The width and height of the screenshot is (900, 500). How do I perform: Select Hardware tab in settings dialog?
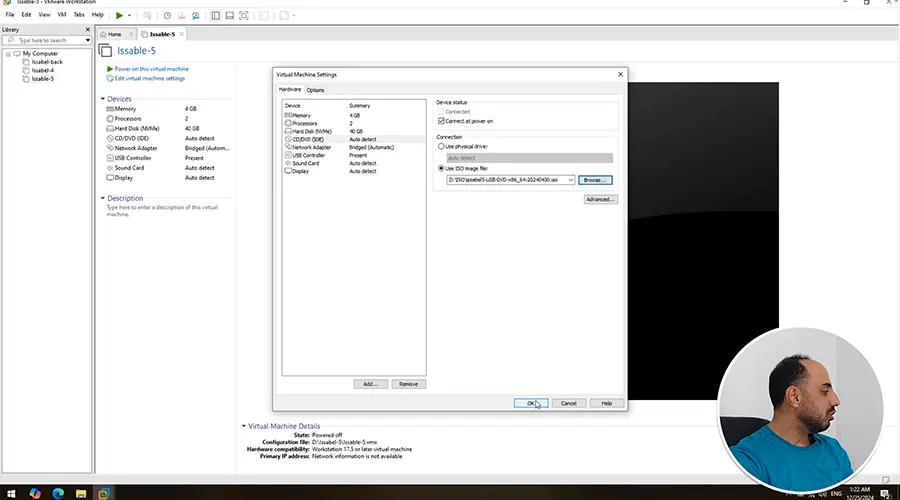click(x=290, y=90)
